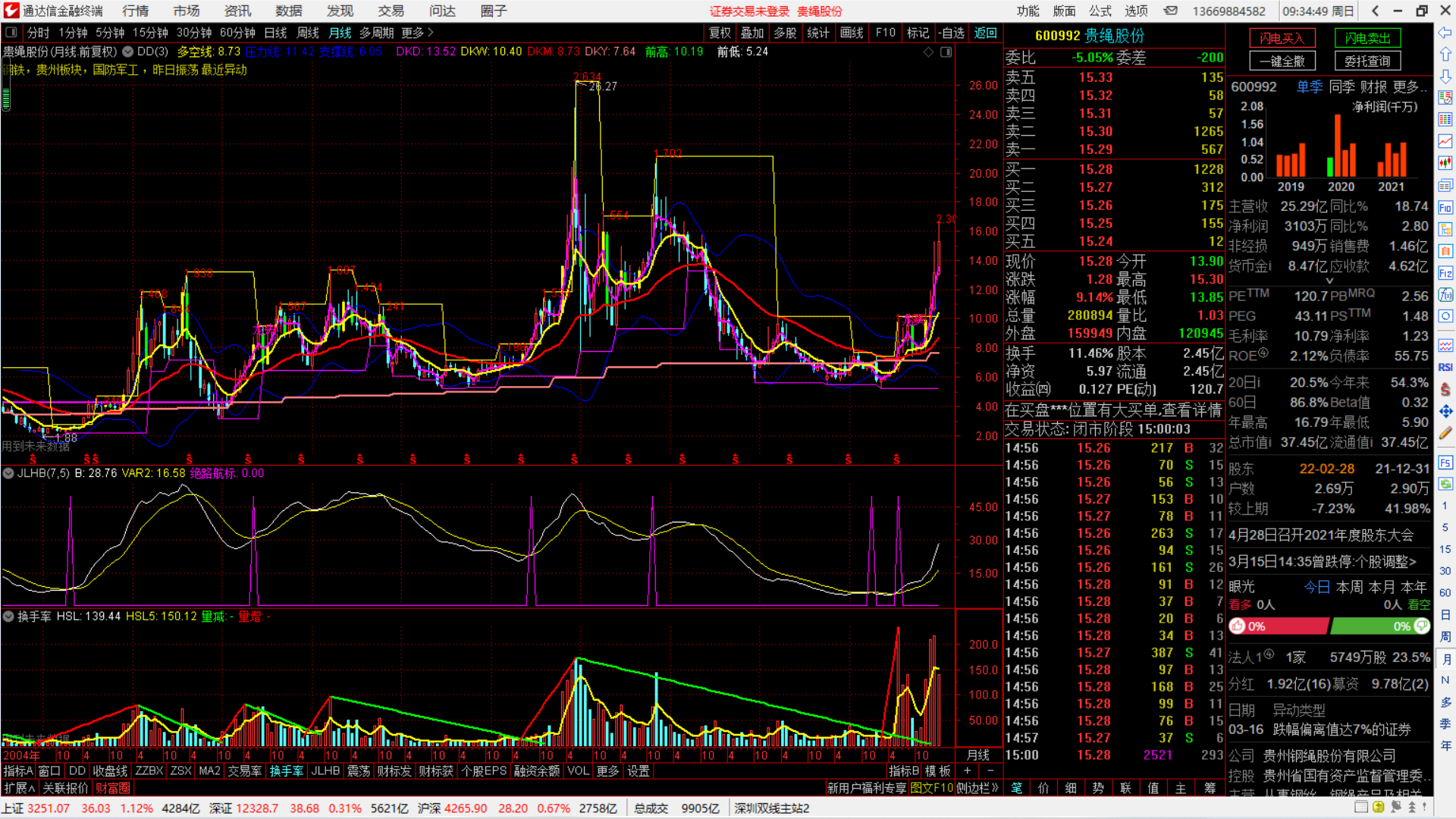Open the F10 company info sidebar icon
Viewport: 1456px width, 819px height.
1445,208
